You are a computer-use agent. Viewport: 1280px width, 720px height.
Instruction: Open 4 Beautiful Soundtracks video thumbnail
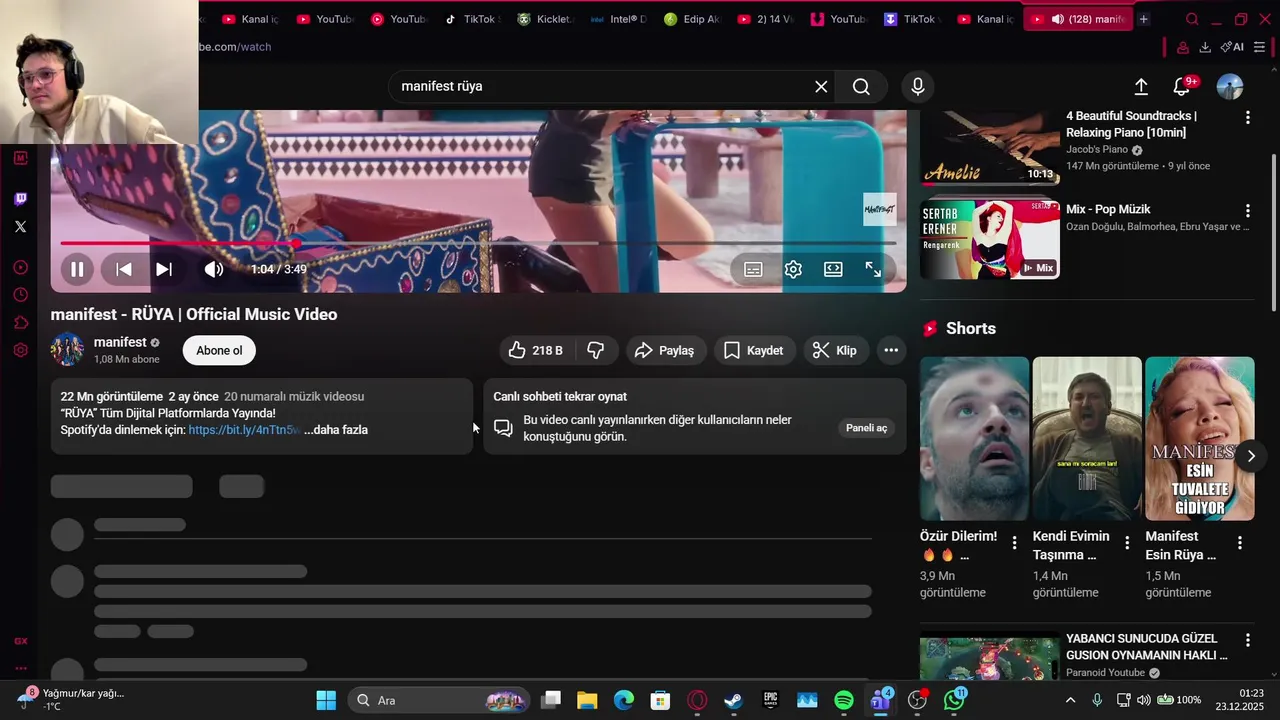pyautogui.click(x=990, y=147)
